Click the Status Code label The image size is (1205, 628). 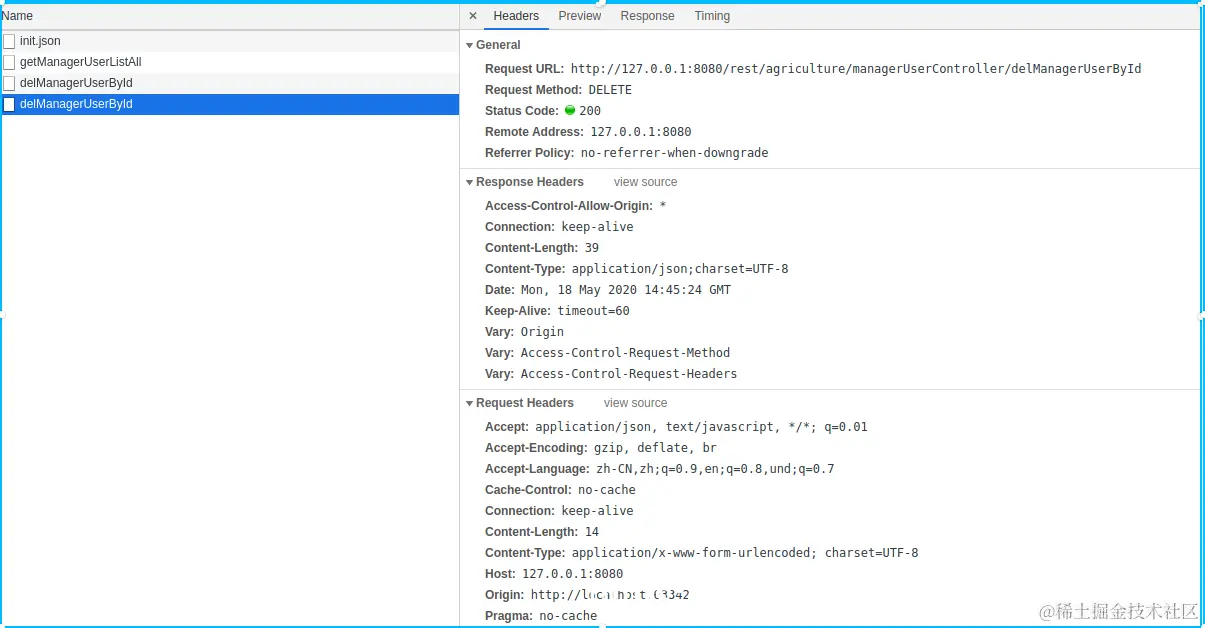[522, 111]
